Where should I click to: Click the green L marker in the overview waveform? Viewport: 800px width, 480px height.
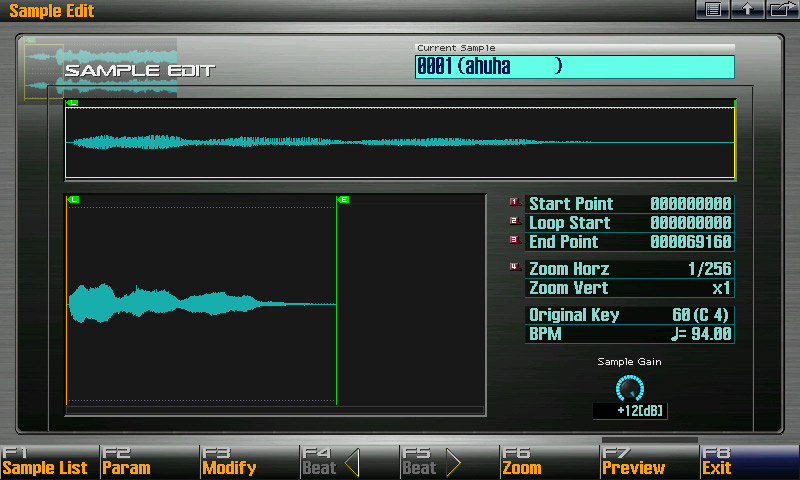tap(72, 103)
